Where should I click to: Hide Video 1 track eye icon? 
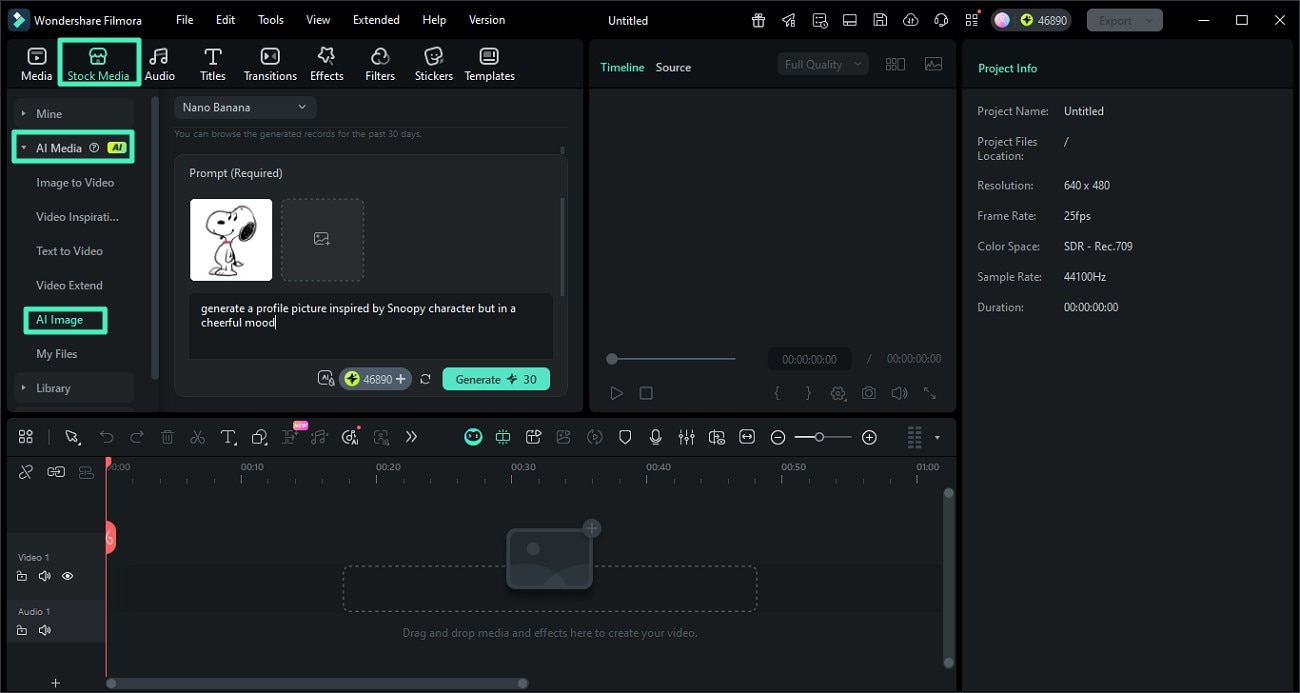(68, 576)
